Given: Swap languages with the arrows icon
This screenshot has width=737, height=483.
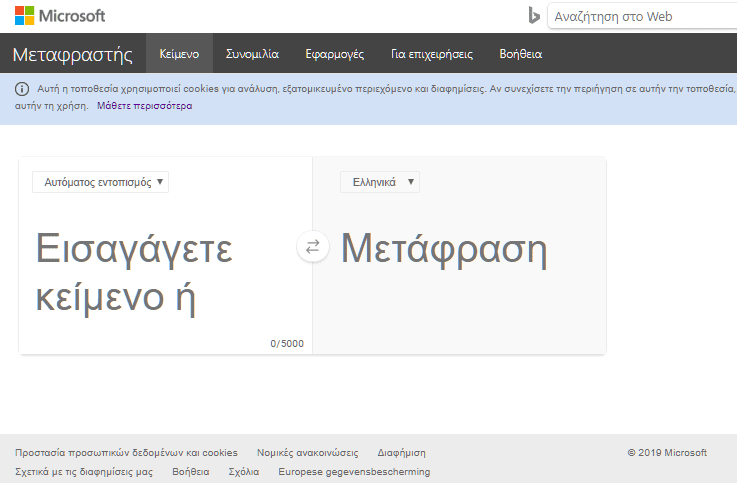Looking at the screenshot, I should coord(313,247).
